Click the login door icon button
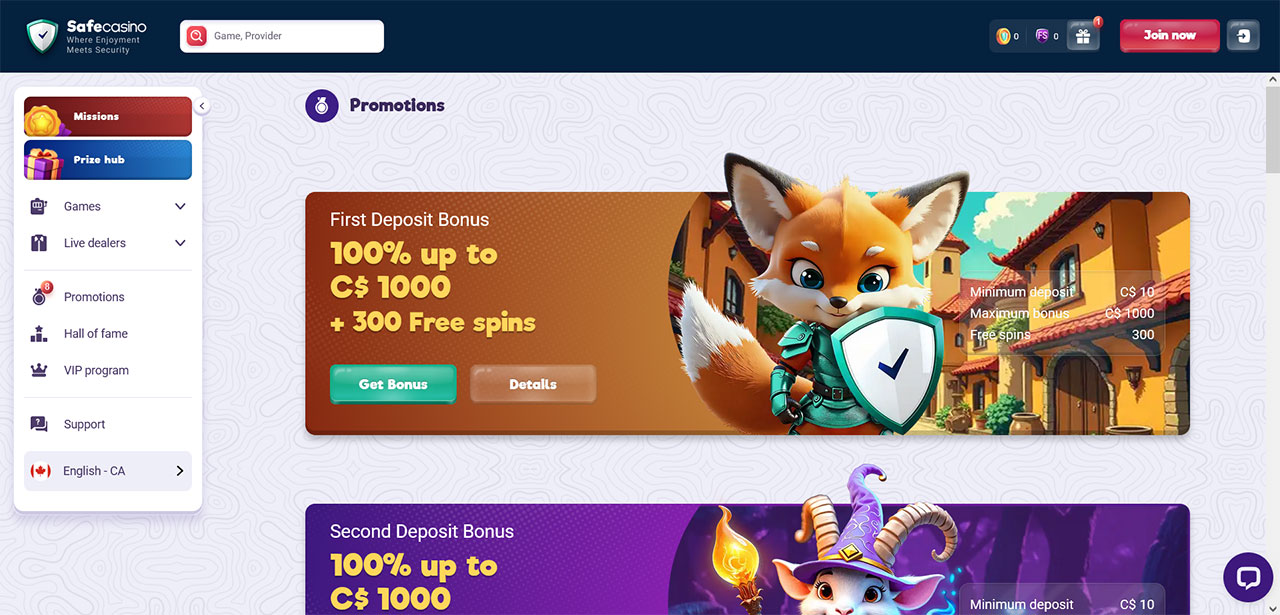Image resolution: width=1280 pixels, height=615 pixels. click(1243, 36)
